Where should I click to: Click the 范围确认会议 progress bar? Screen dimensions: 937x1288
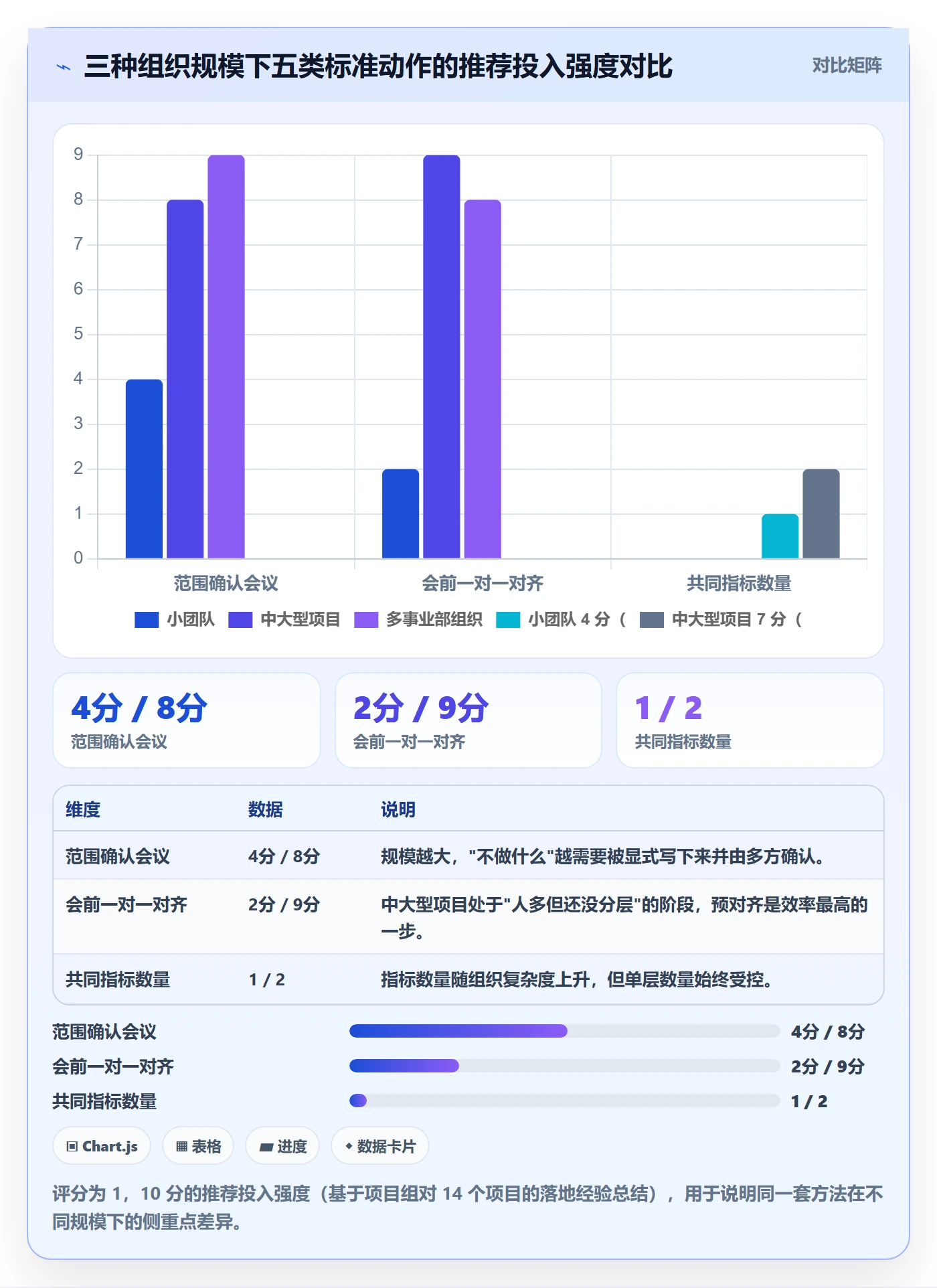click(x=565, y=1031)
